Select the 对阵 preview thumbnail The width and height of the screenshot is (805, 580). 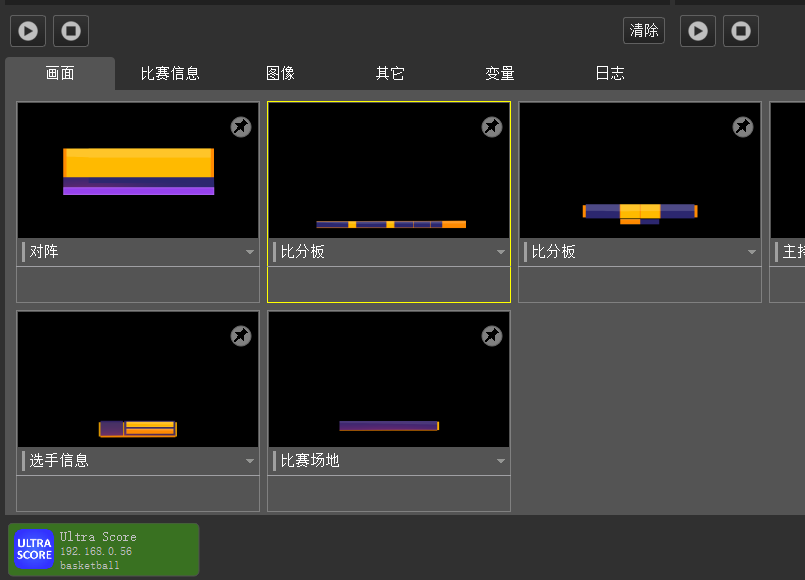(x=138, y=170)
